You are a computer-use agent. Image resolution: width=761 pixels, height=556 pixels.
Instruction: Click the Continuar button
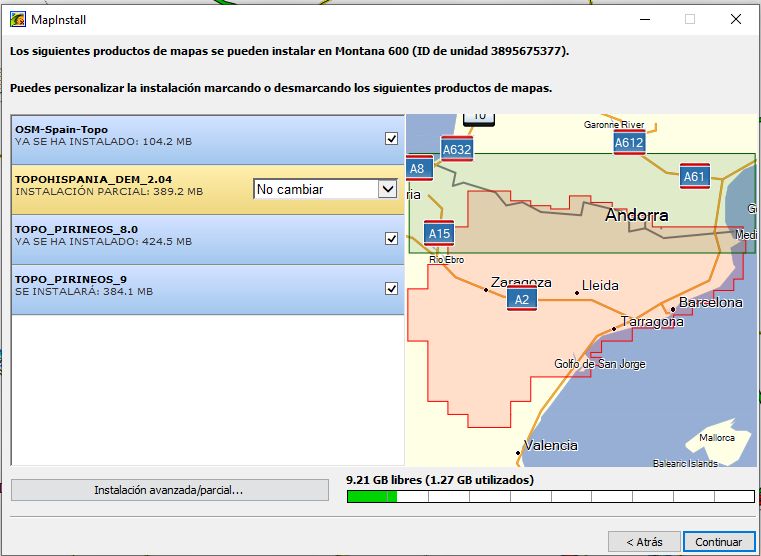pyautogui.click(x=718, y=542)
